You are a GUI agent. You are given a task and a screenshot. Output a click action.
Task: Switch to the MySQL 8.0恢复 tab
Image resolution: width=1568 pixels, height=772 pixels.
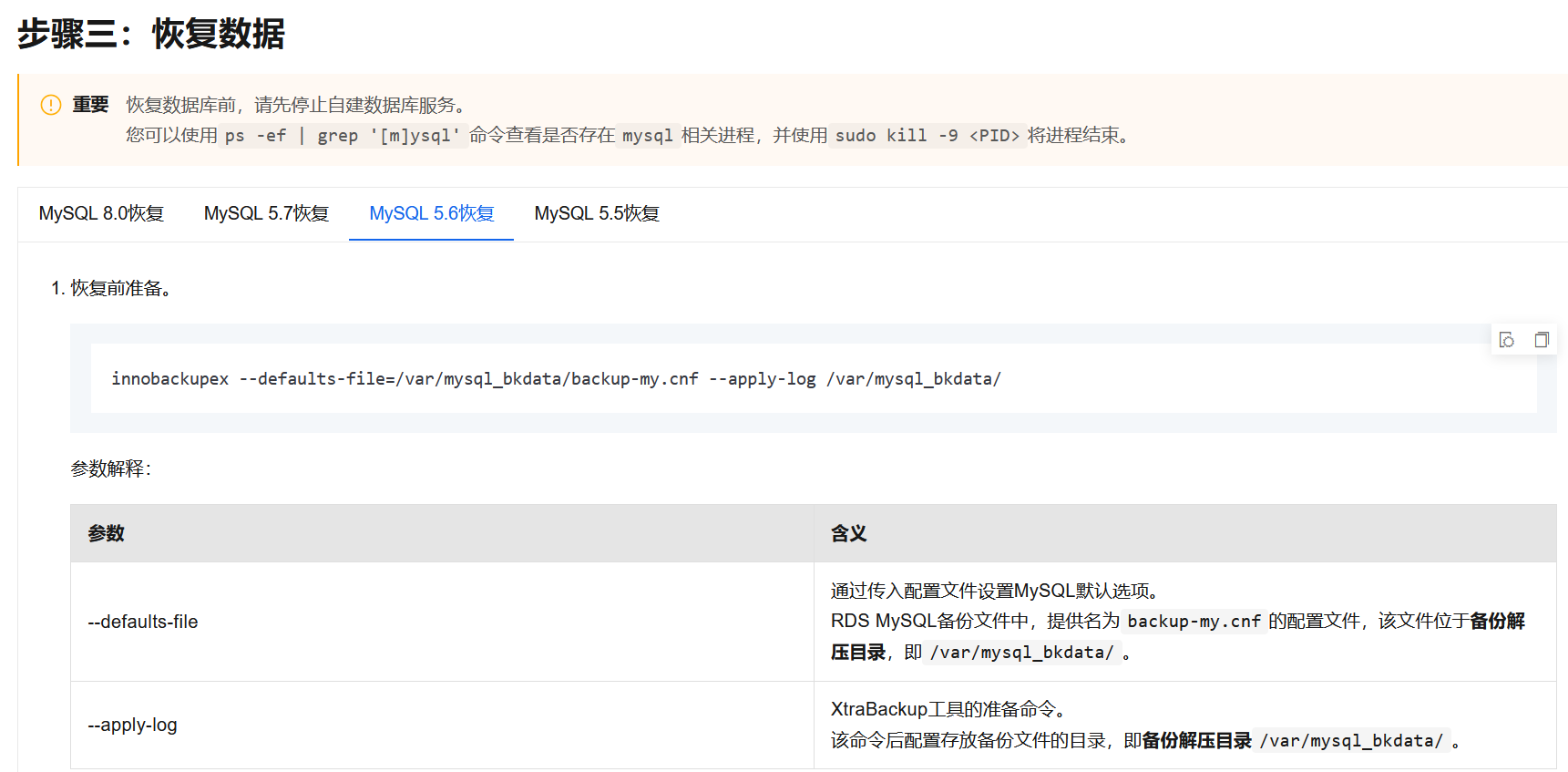pos(101,213)
